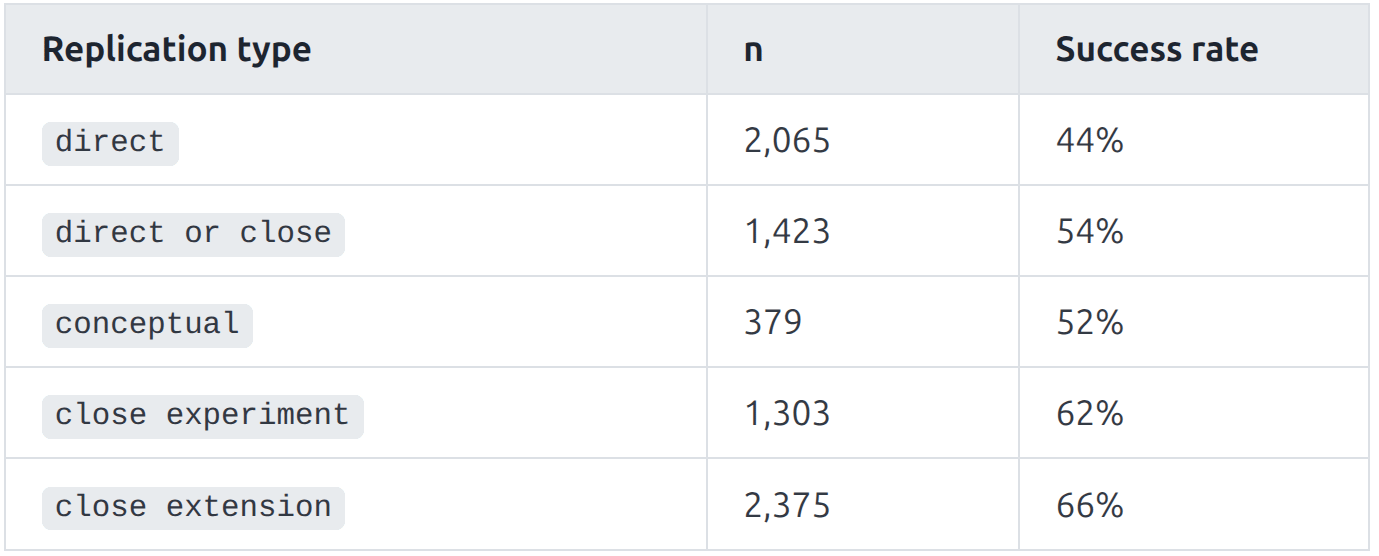The width and height of the screenshot is (1379, 556).
Task: Click the 44% success rate cell
Action: (1090, 142)
